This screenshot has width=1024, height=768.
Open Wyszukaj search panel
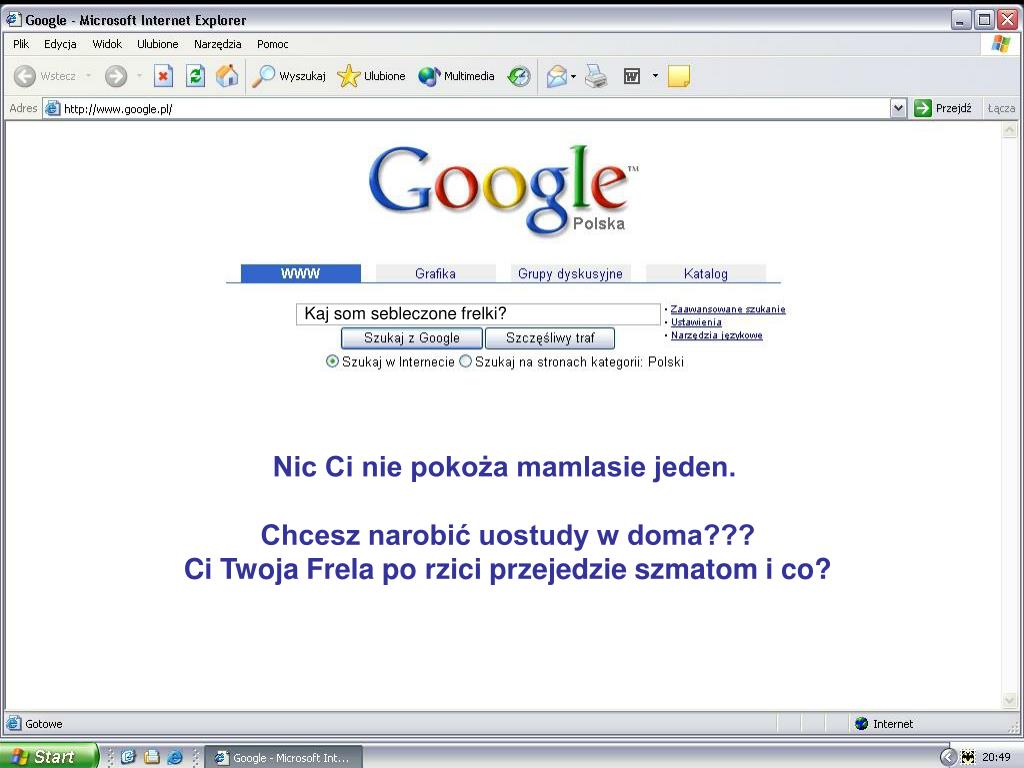pos(289,76)
